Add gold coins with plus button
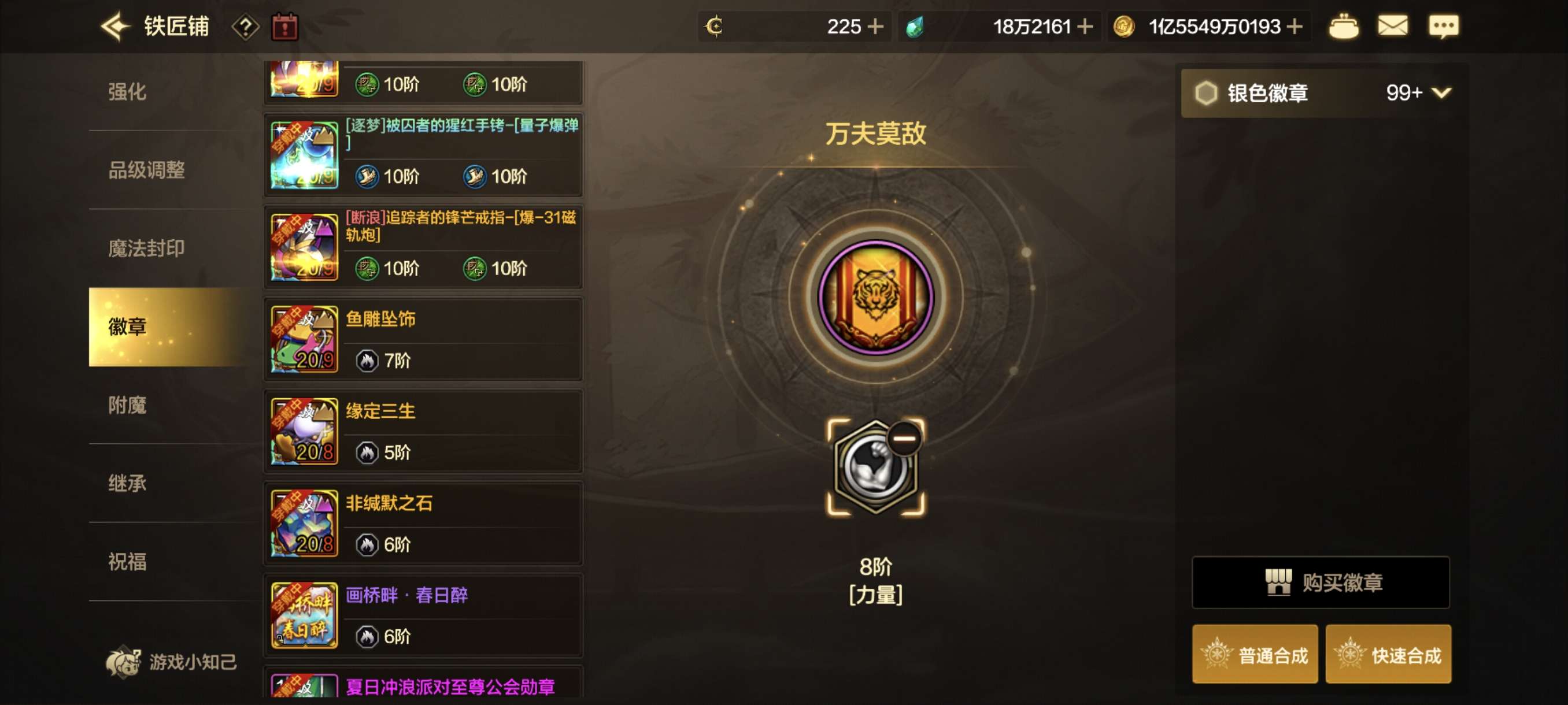The image size is (1568, 705). coord(1295,27)
